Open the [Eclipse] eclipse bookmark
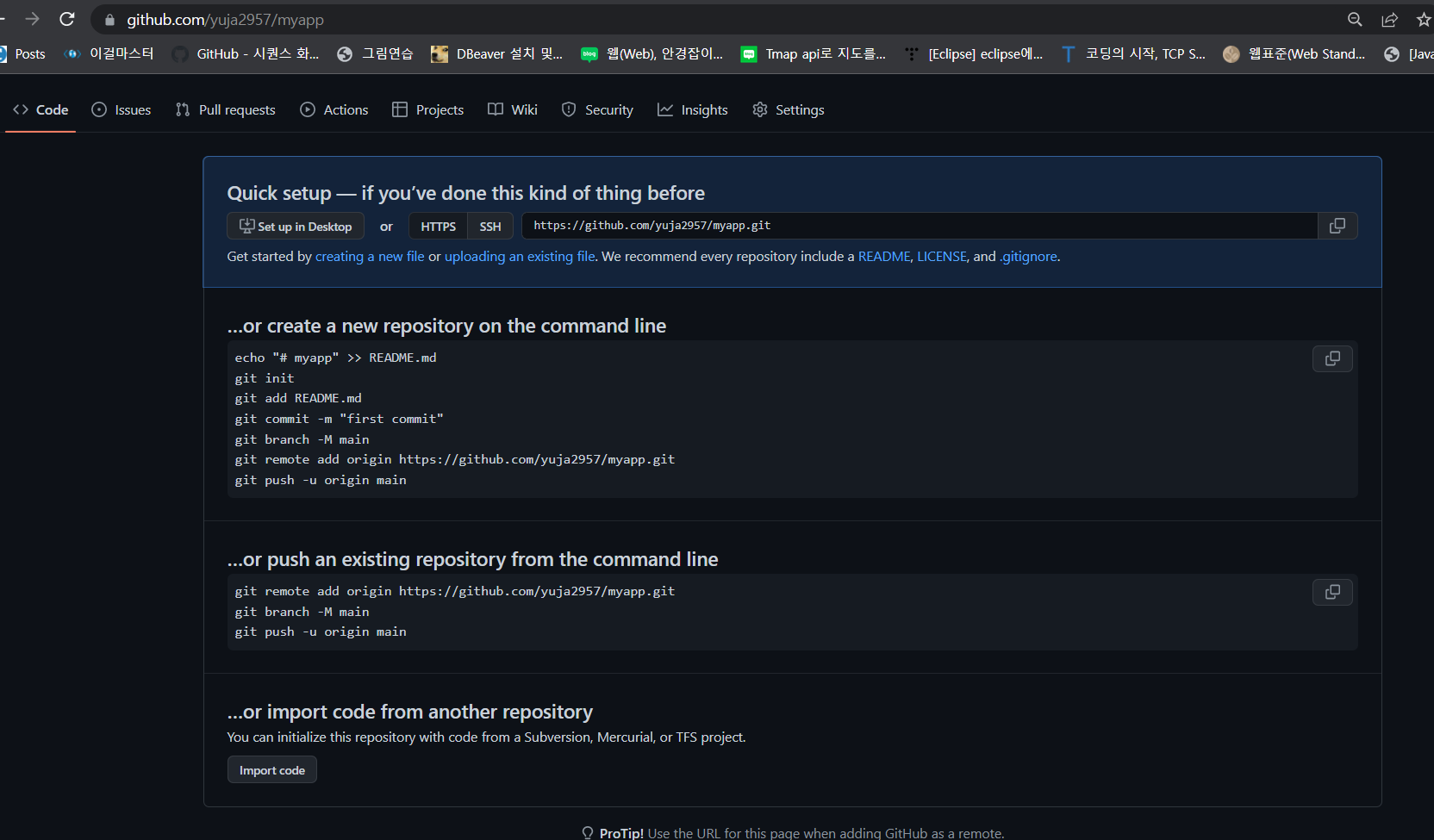The width and height of the screenshot is (1434, 840). click(x=974, y=54)
